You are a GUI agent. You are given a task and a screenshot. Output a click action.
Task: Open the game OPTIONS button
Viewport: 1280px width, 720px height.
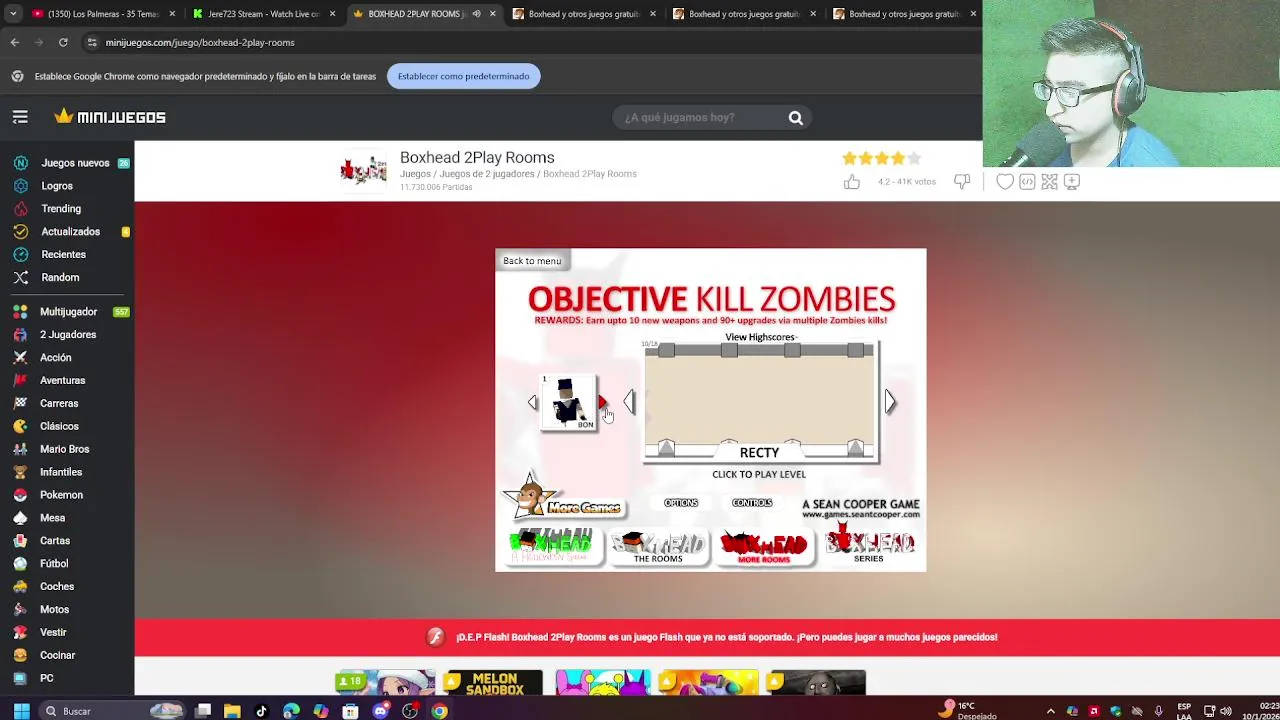coord(681,503)
